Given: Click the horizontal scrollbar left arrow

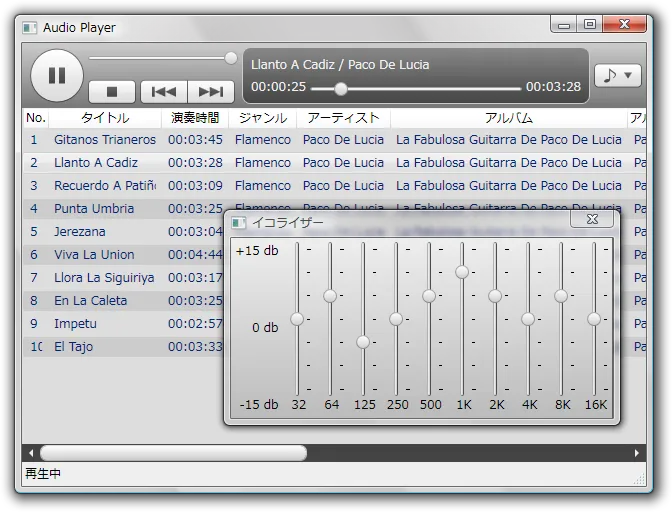Looking at the screenshot, I should point(30,453).
